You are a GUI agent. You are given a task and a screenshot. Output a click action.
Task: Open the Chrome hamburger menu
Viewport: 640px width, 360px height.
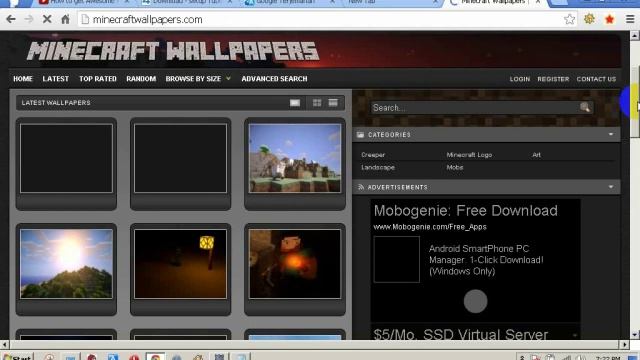pos(630,19)
